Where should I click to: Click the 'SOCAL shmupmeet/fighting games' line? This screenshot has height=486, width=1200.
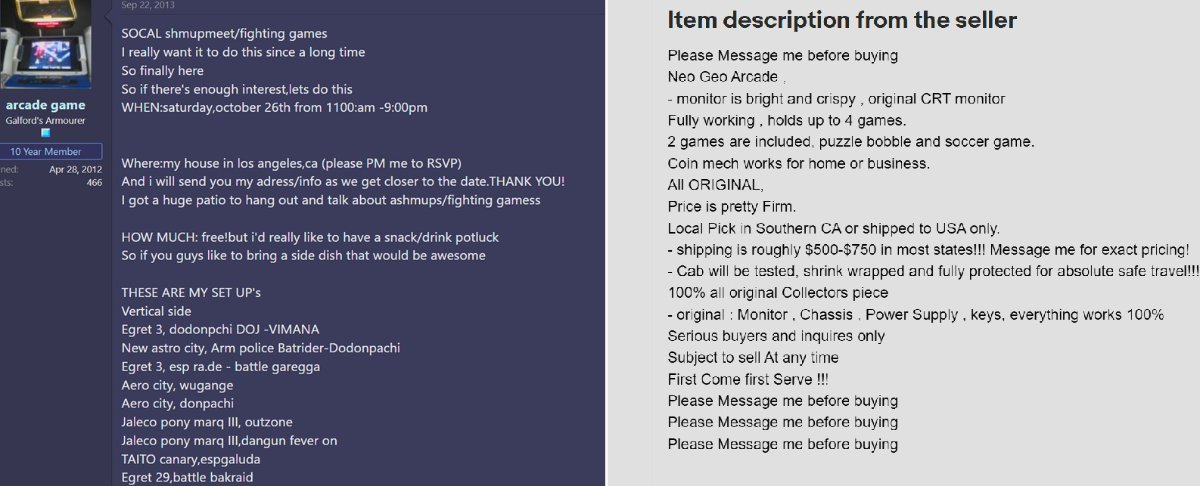[224, 33]
